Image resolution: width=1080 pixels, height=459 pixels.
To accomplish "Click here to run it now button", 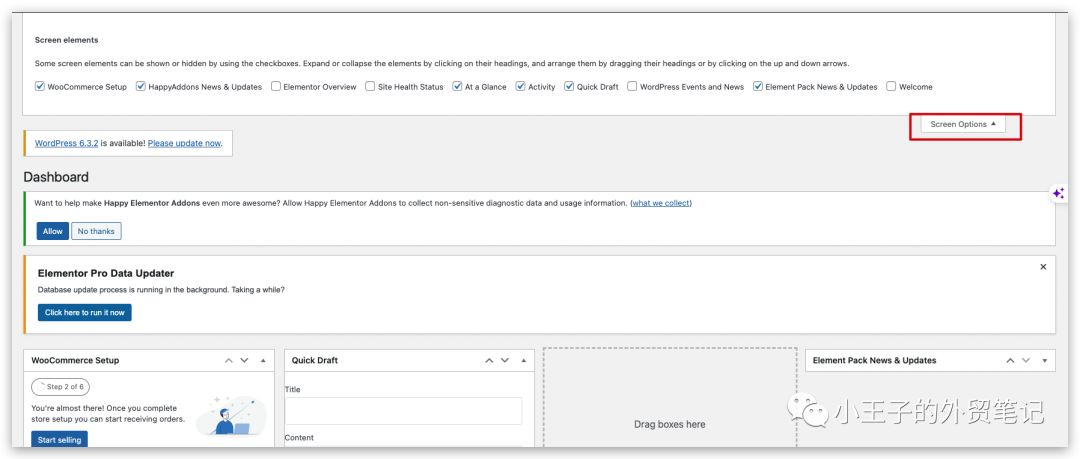I will coord(85,312).
